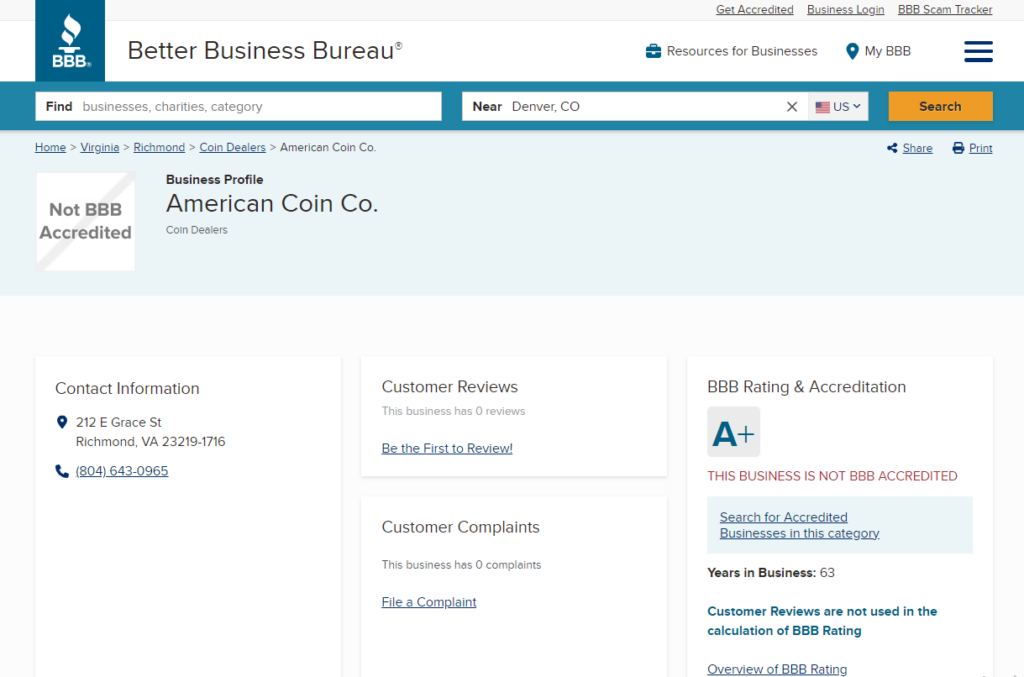Click the Share icon
The image size is (1024, 677).
click(x=892, y=148)
